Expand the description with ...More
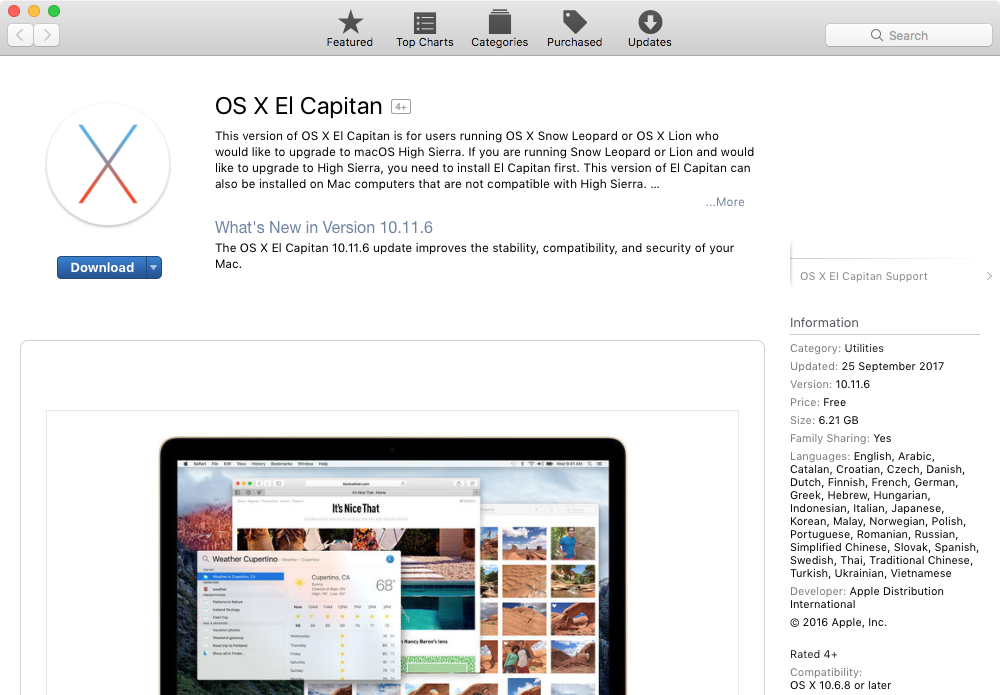1000x695 pixels. coord(724,202)
